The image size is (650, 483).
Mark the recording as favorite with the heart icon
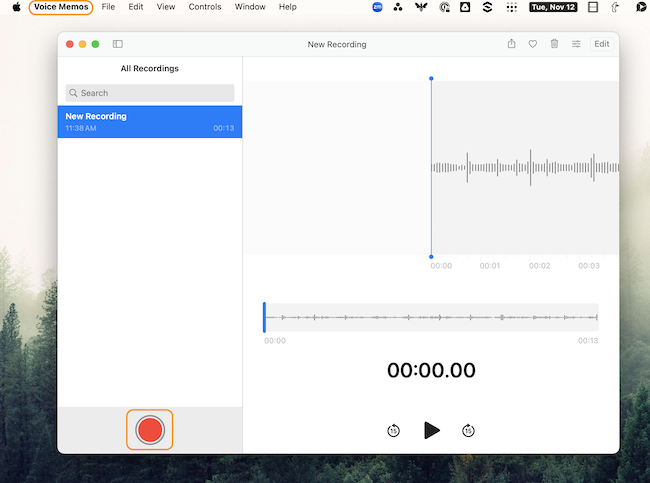click(x=533, y=44)
